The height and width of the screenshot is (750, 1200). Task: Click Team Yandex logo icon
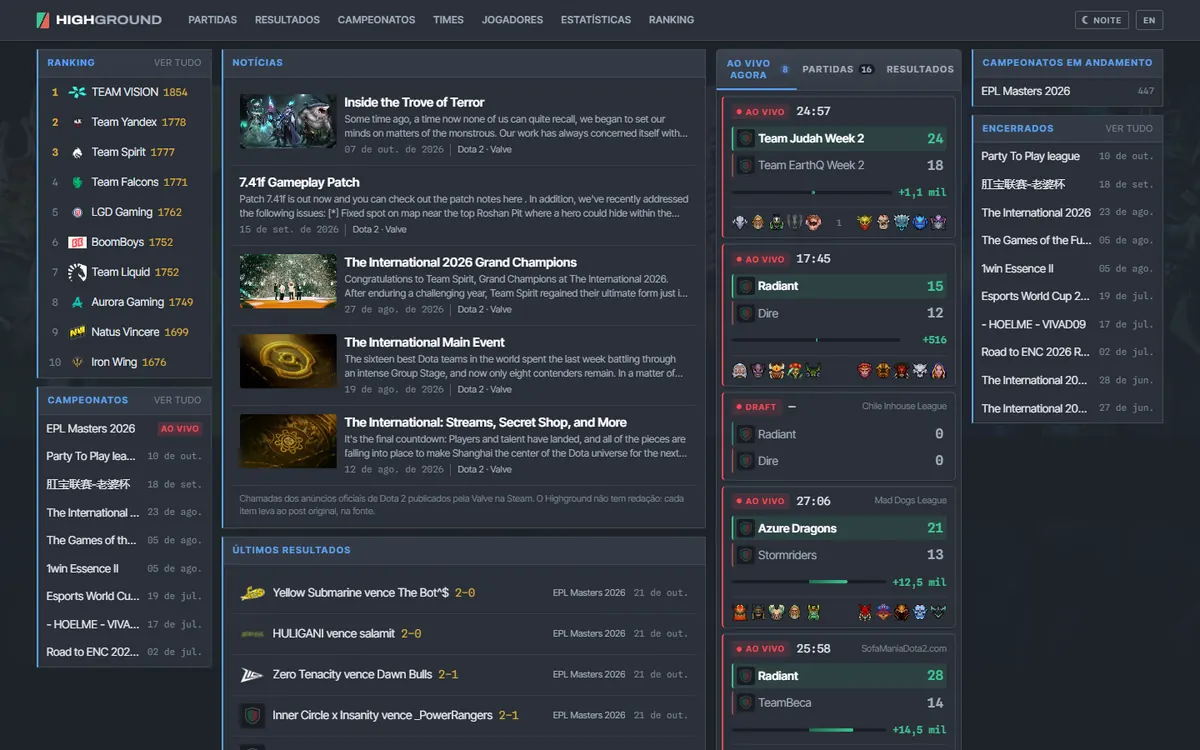[77, 122]
